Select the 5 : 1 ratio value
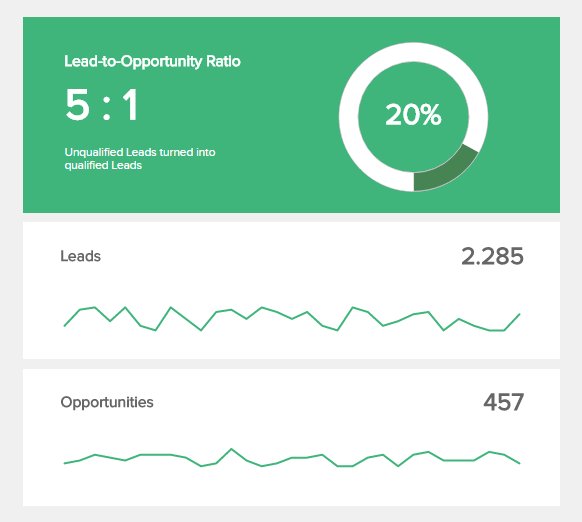 click(102, 105)
